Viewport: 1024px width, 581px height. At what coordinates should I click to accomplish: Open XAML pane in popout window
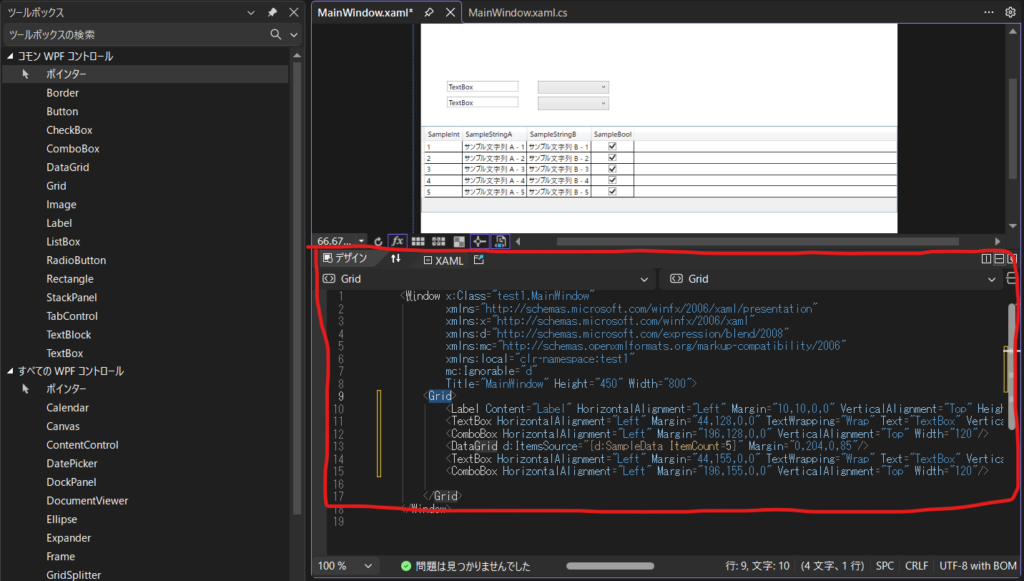click(x=479, y=259)
